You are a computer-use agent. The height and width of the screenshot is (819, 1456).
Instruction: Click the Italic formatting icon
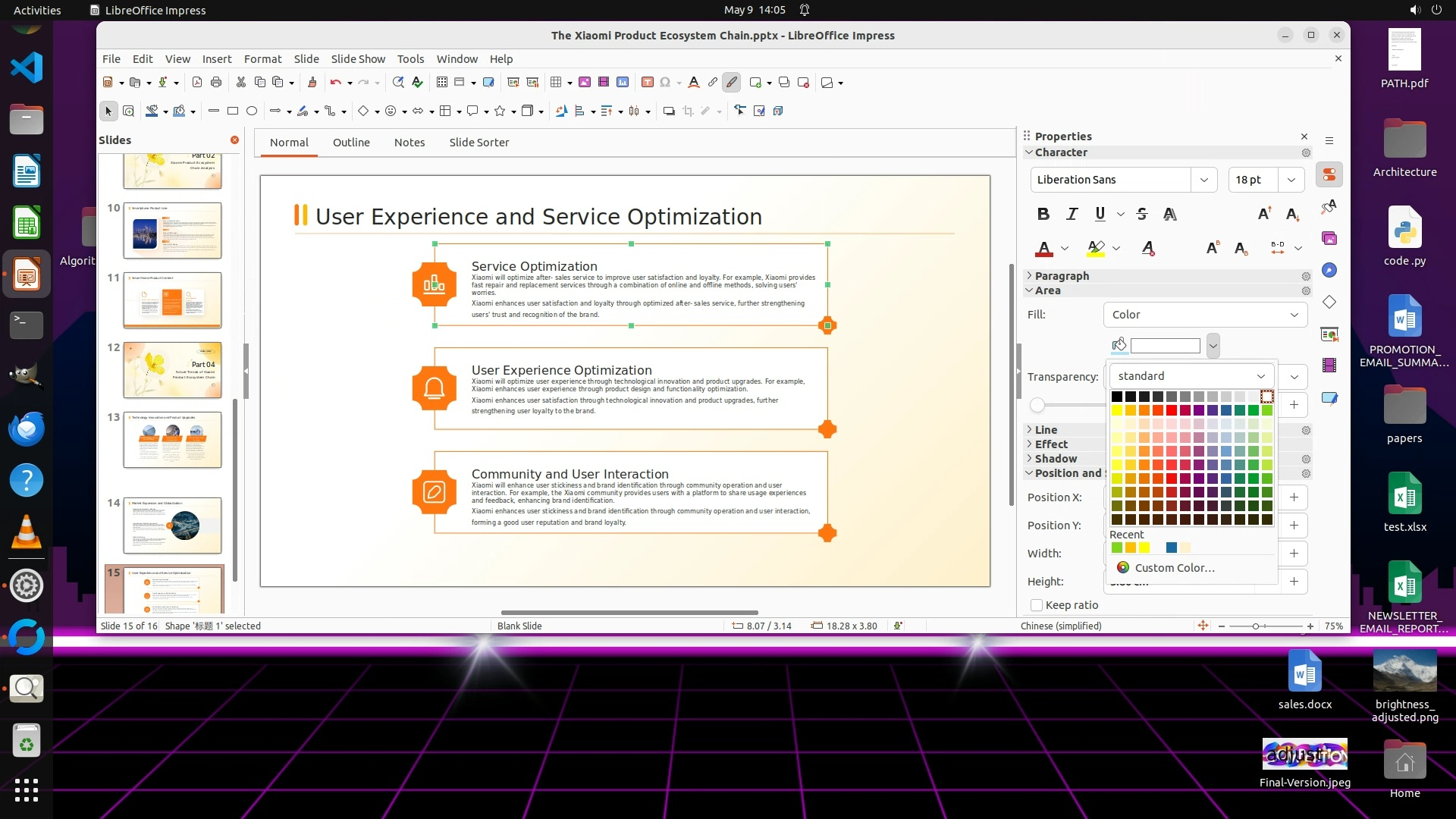tap(1072, 214)
